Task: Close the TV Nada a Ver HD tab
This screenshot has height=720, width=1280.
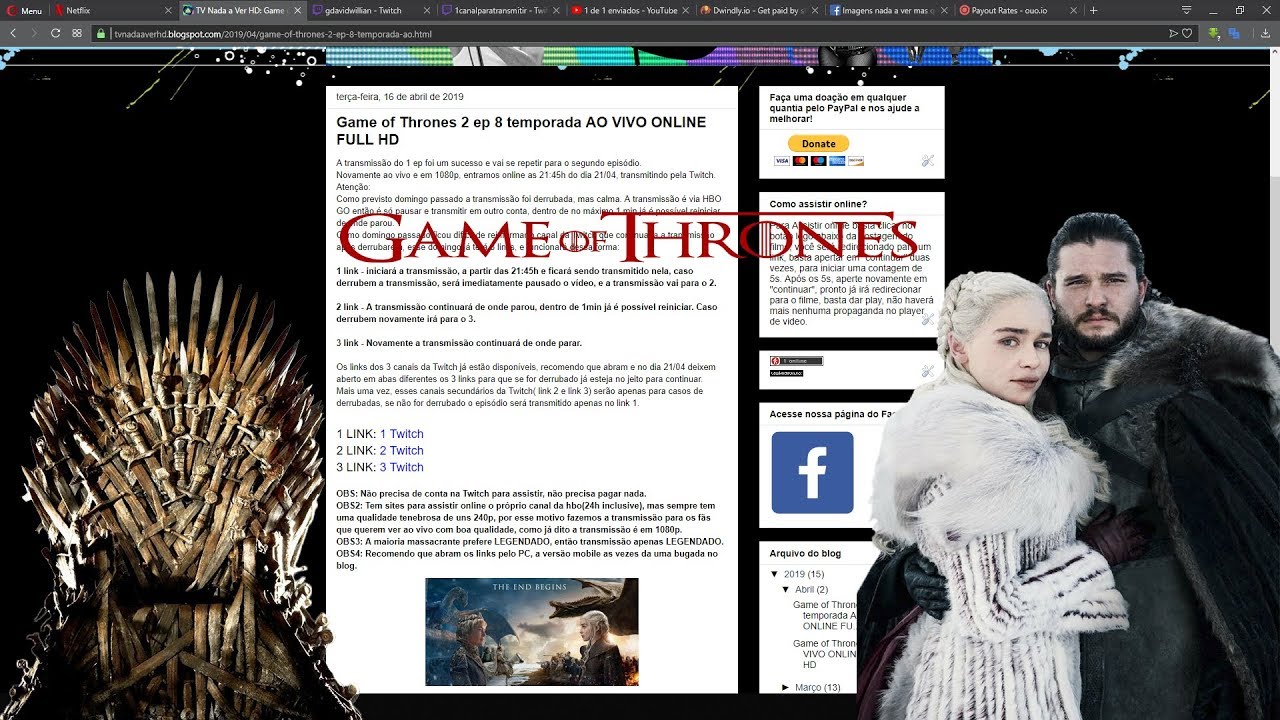Action: pos(297,10)
